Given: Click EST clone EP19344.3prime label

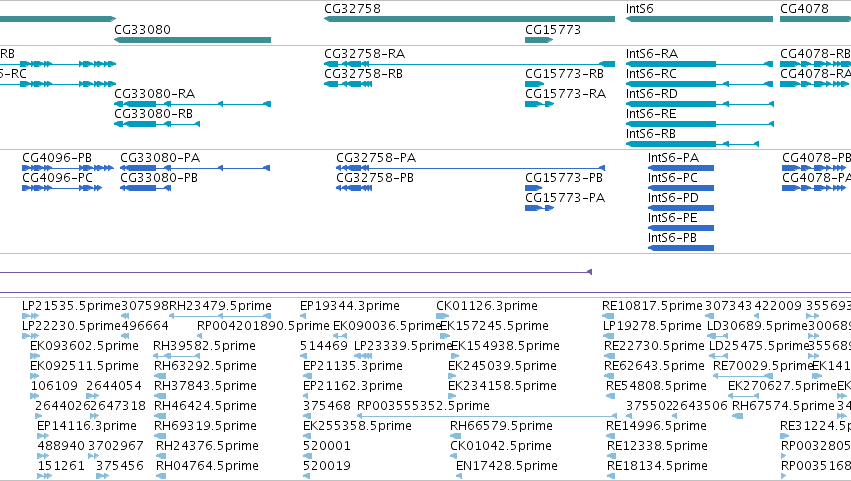Looking at the screenshot, I should [x=350, y=306].
